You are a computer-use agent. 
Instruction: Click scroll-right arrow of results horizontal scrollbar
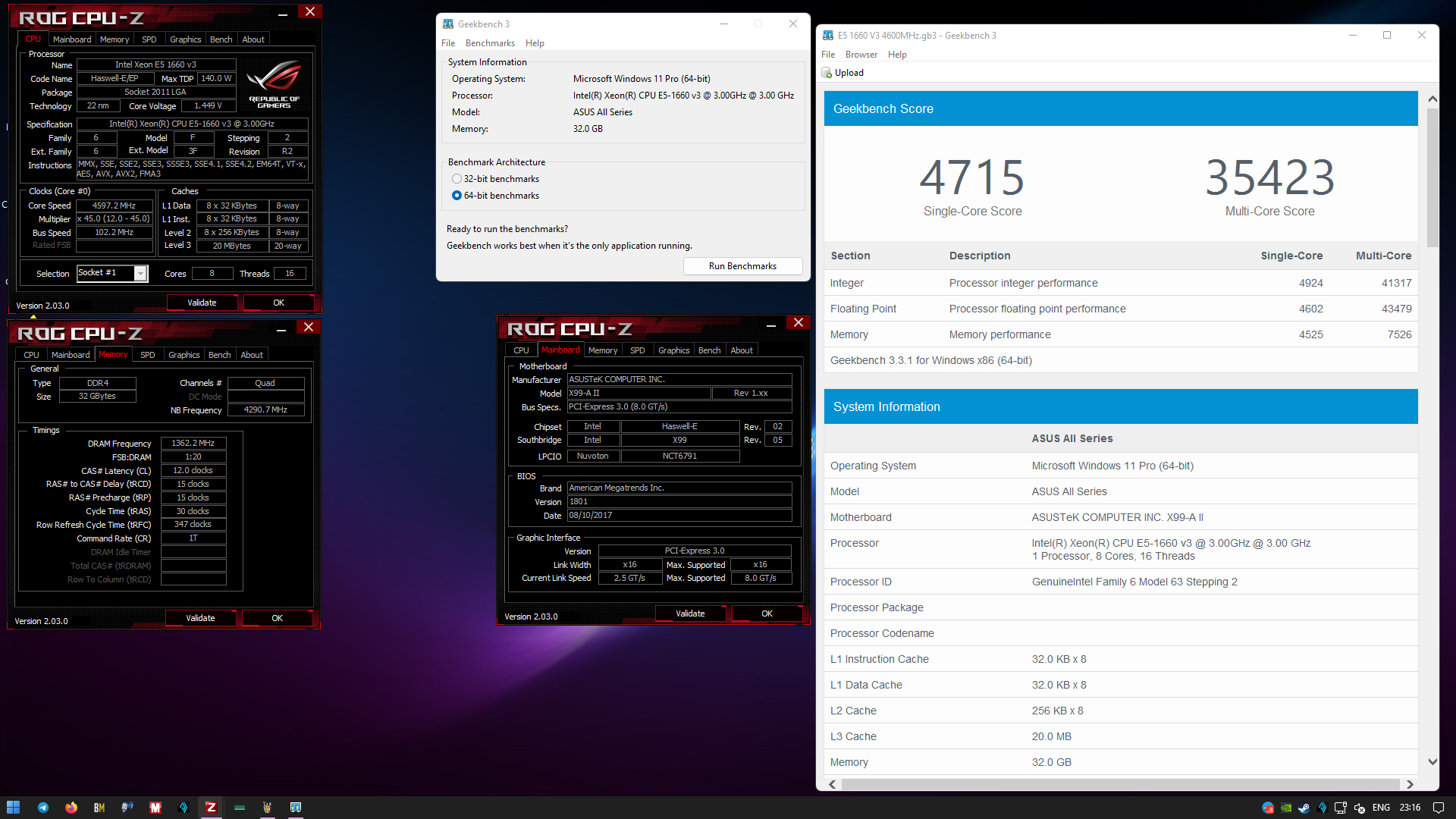[x=1410, y=784]
